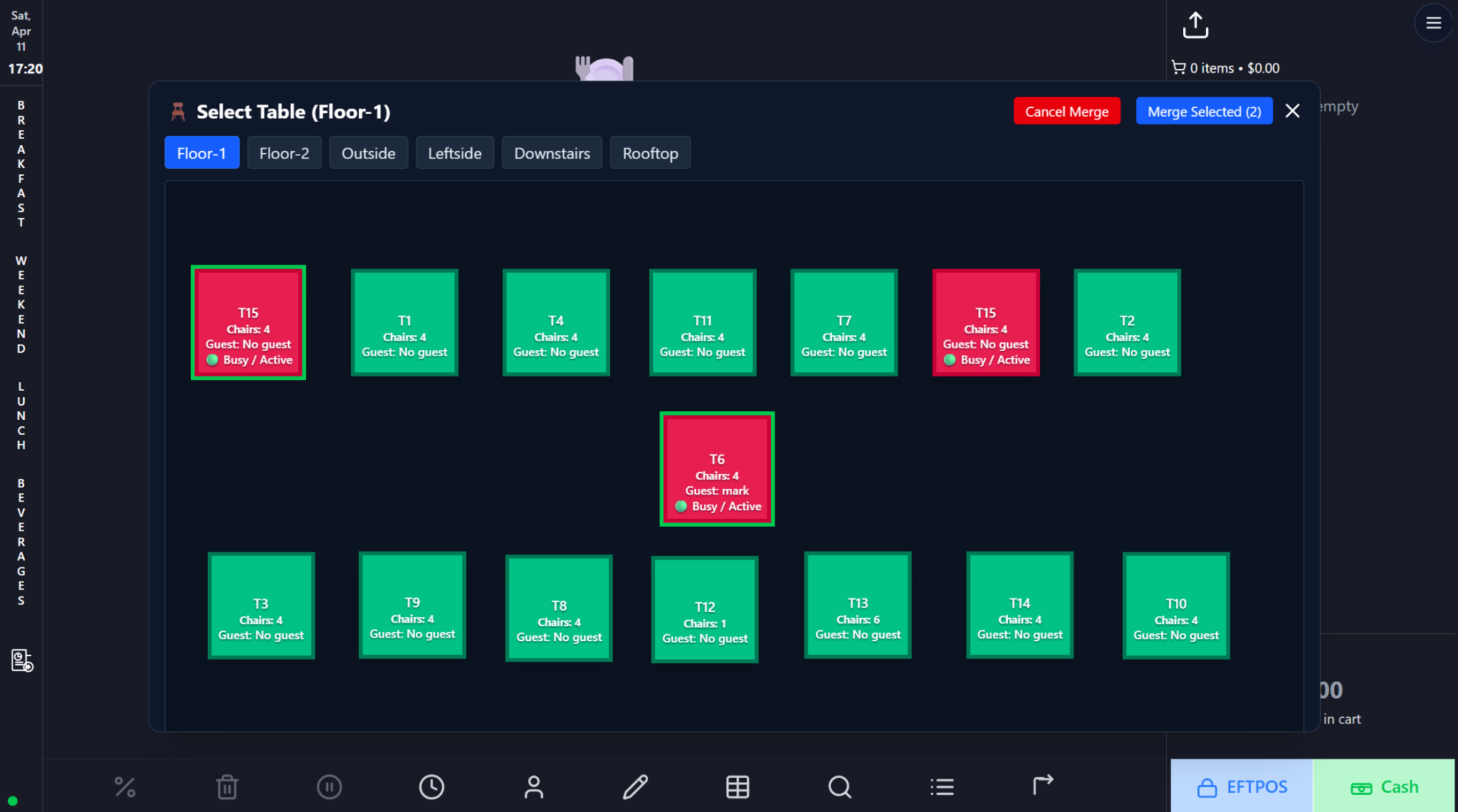Open the customer person icon
The width and height of the screenshot is (1458, 812).
click(x=534, y=786)
